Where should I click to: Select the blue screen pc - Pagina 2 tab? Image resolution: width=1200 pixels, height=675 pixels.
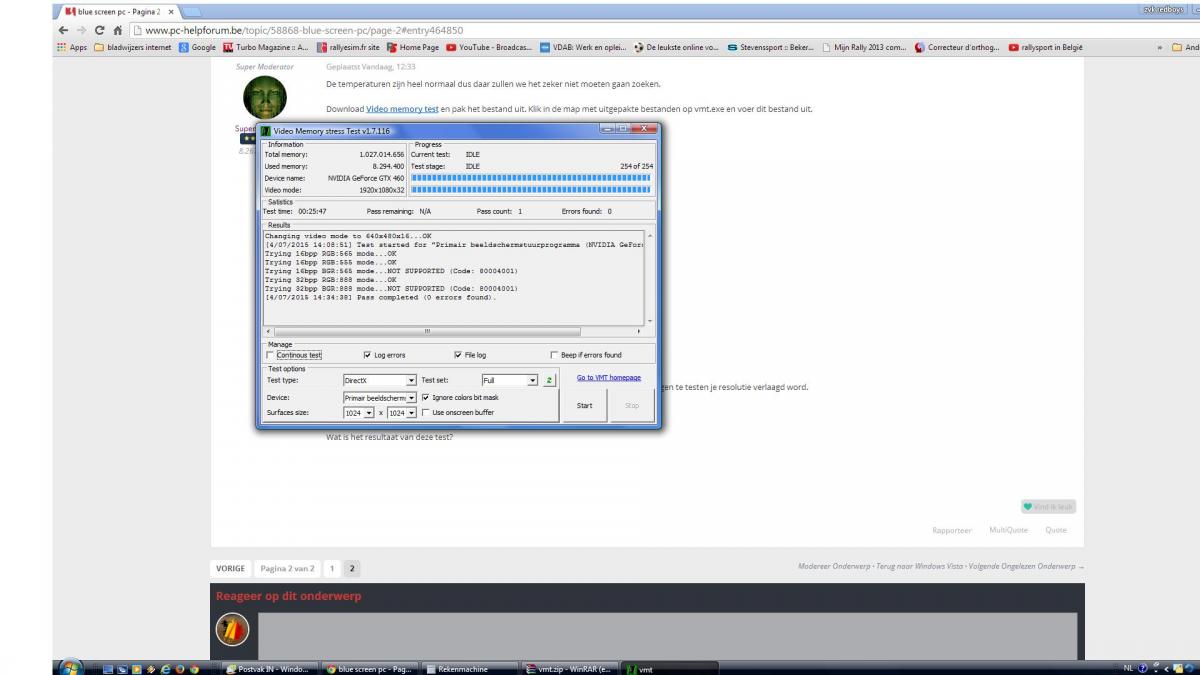click(x=116, y=11)
